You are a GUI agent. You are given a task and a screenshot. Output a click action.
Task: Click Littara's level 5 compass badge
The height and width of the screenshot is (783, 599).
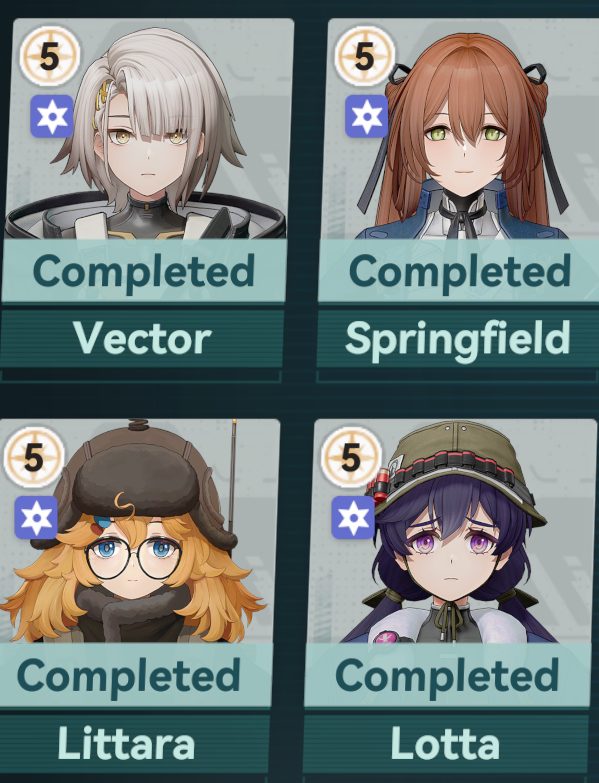pyautogui.click(x=33, y=457)
